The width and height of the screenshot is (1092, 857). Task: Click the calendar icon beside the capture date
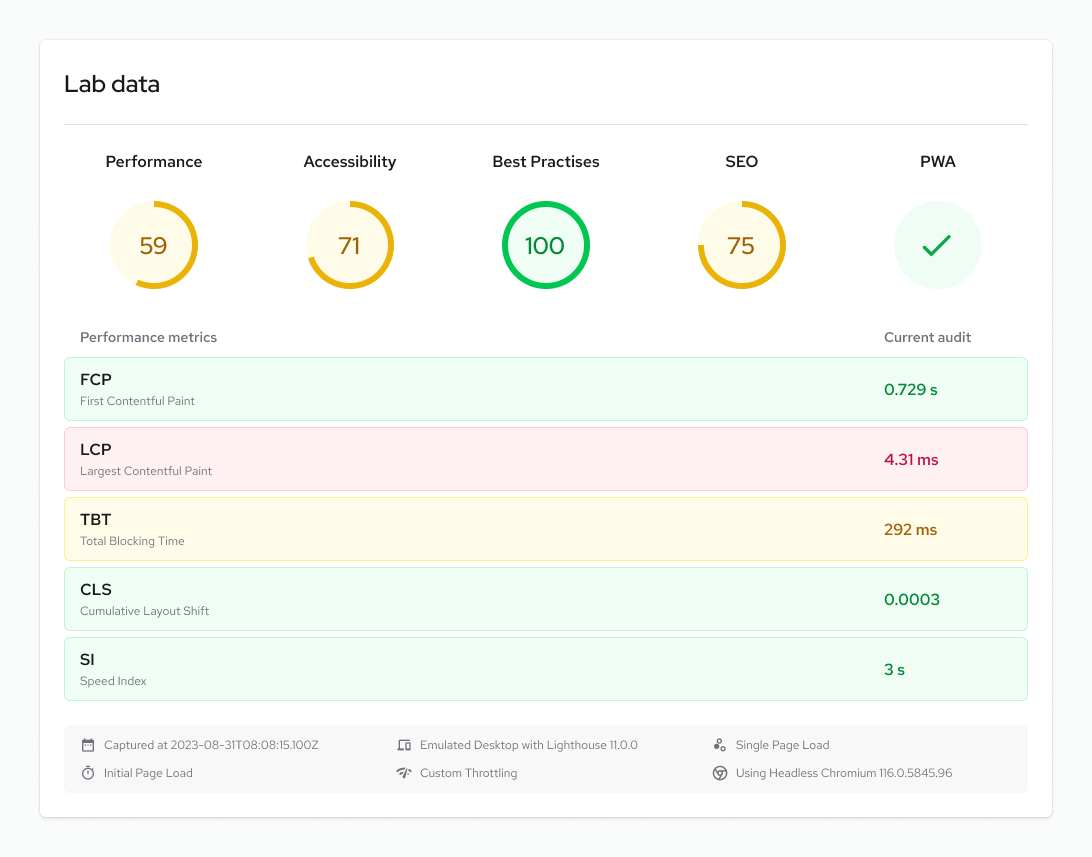(87, 745)
